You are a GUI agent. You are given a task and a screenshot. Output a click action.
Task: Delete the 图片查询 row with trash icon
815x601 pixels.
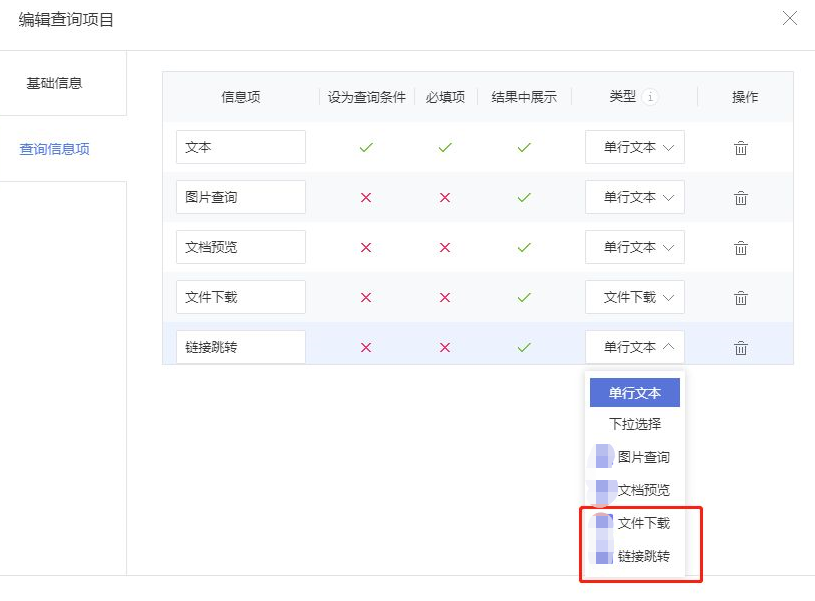click(741, 198)
